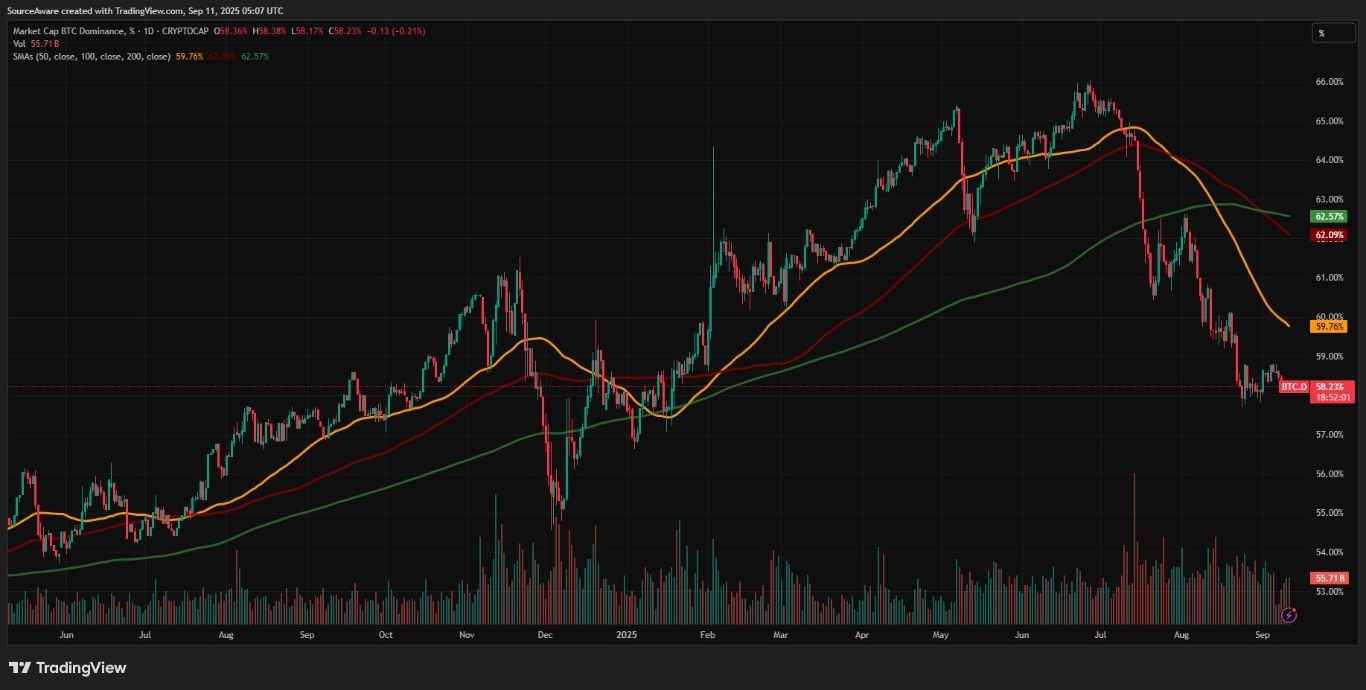
Task: Click the orange 59.76% SMA price label
Action: click(x=1330, y=325)
